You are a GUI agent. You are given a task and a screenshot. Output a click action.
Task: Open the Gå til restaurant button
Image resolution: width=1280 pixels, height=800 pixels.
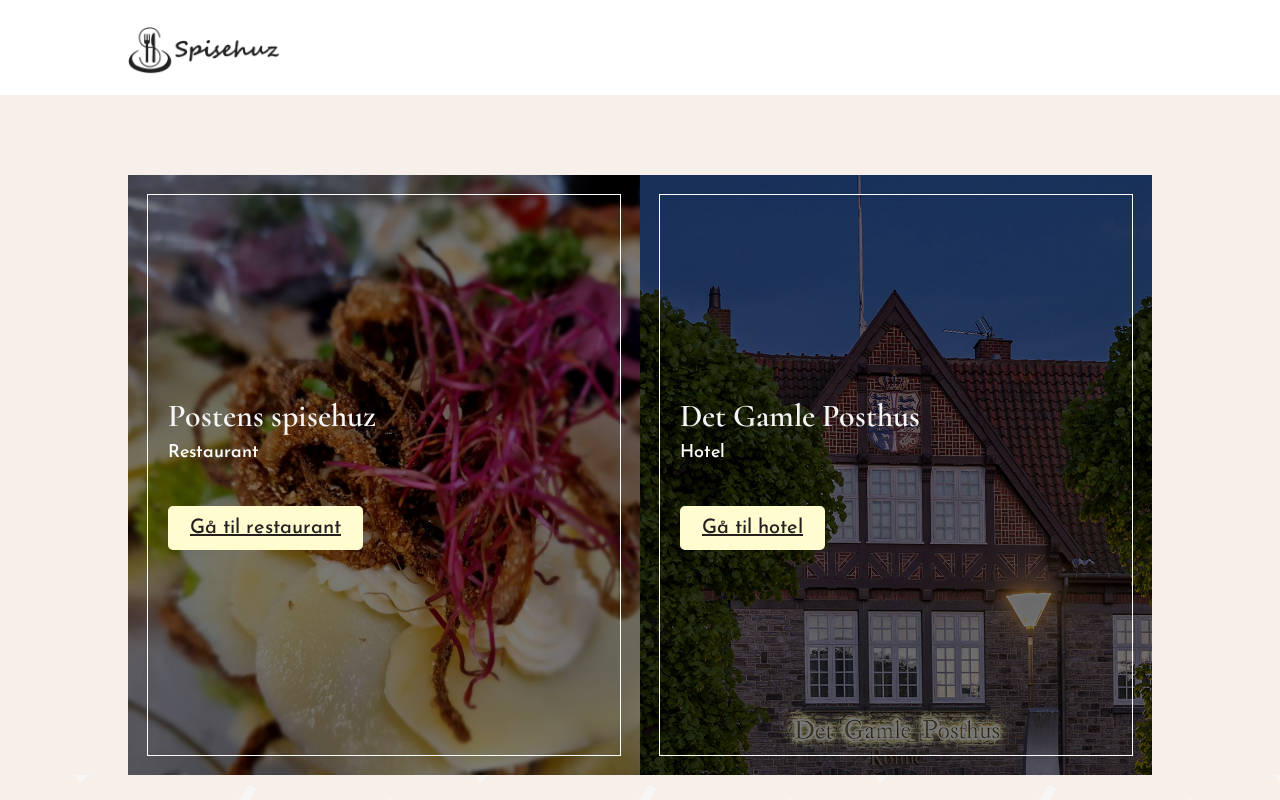tap(265, 528)
